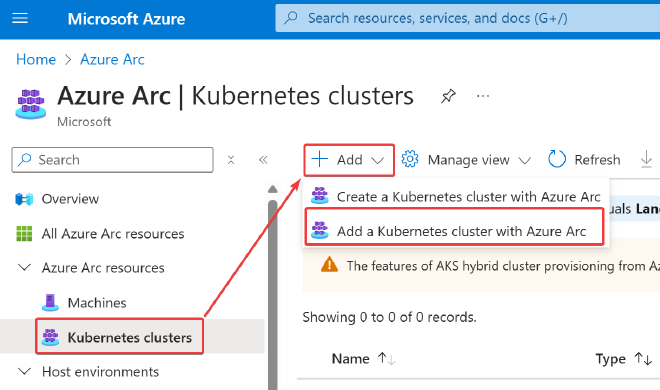Image resolution: width=660 pixels, height=390 pixels.
Task: Click the Refresh circular arrow icon
Action: [x=556, y=159]
